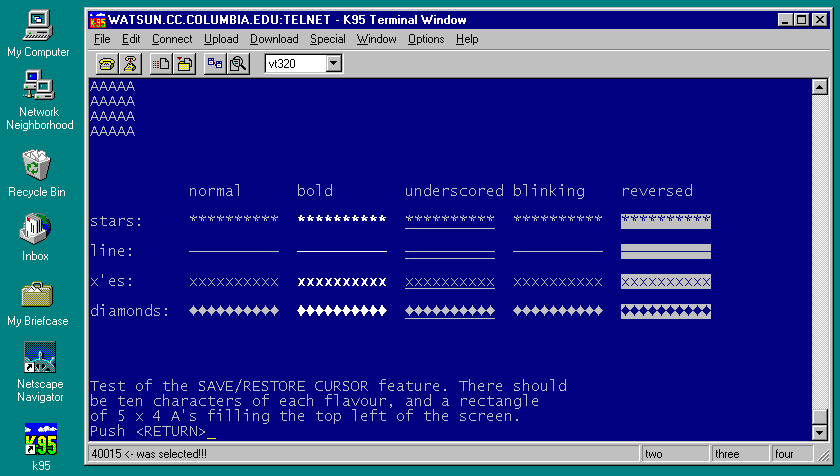840x476 pixels.
Task: Click the document transfer toolbar icon
Action: [x=161, y=64]
